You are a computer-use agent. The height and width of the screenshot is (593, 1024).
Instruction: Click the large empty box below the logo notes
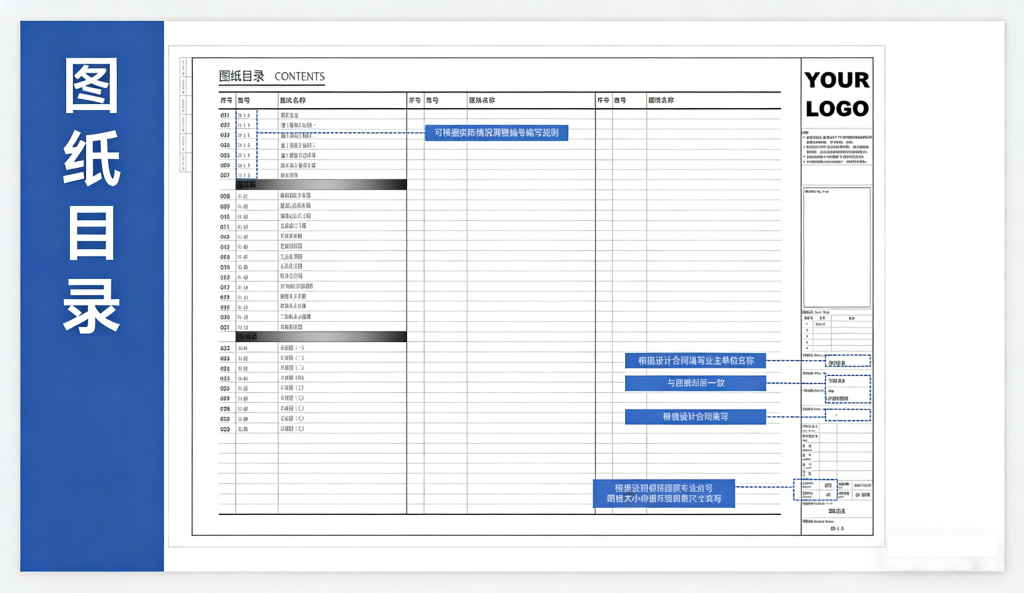tap(837, 247)
